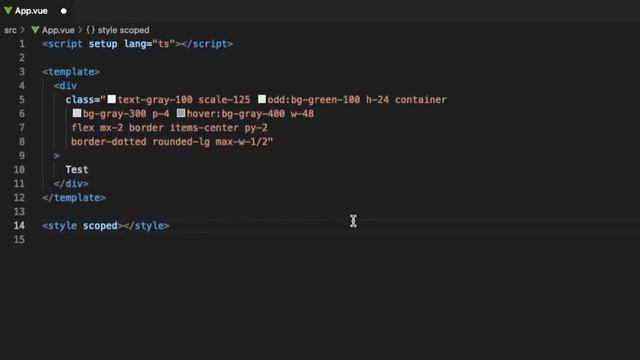Click line number 10 in gutter

(19, 170)
